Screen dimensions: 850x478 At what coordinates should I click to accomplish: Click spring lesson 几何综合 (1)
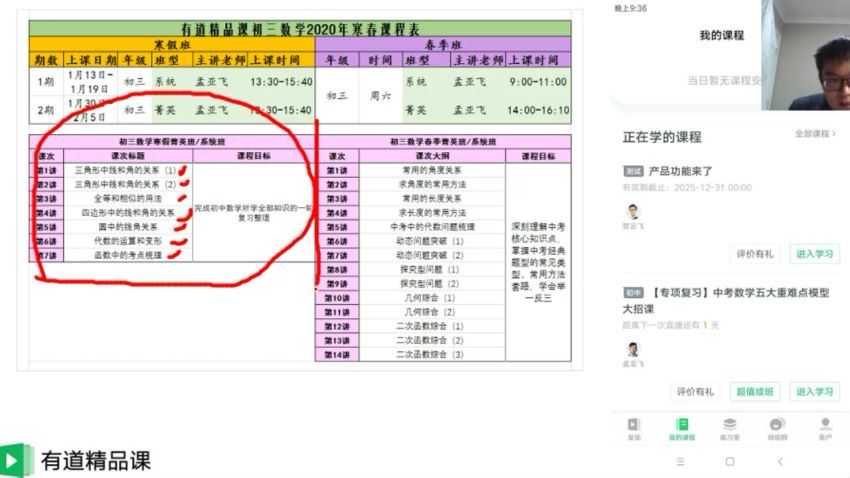coord(430,298)
